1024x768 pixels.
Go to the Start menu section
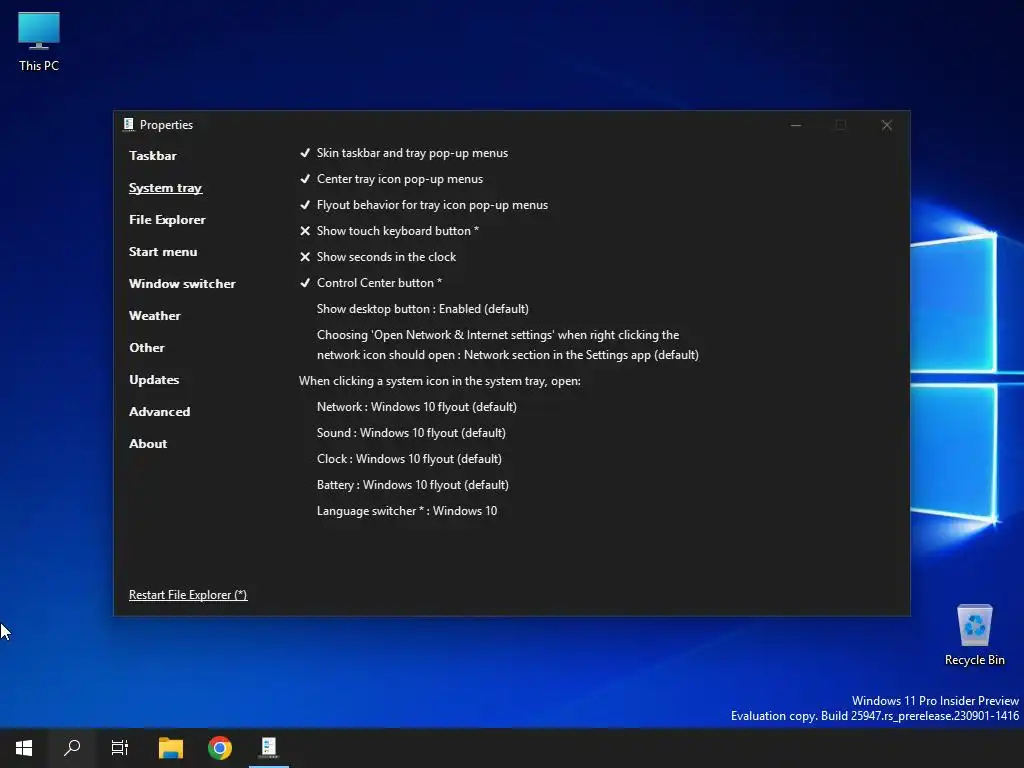(x=163, y=251)
